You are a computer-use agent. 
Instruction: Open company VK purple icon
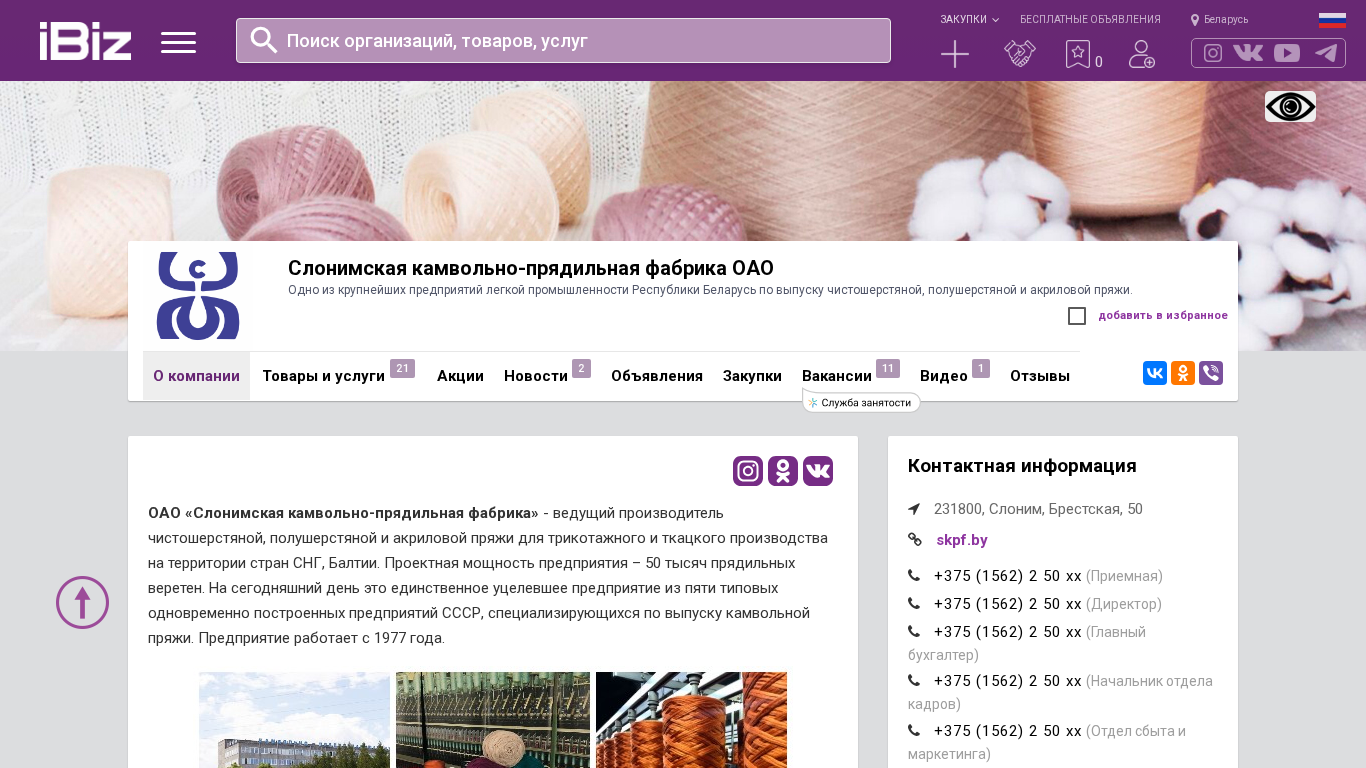[818, 471]
